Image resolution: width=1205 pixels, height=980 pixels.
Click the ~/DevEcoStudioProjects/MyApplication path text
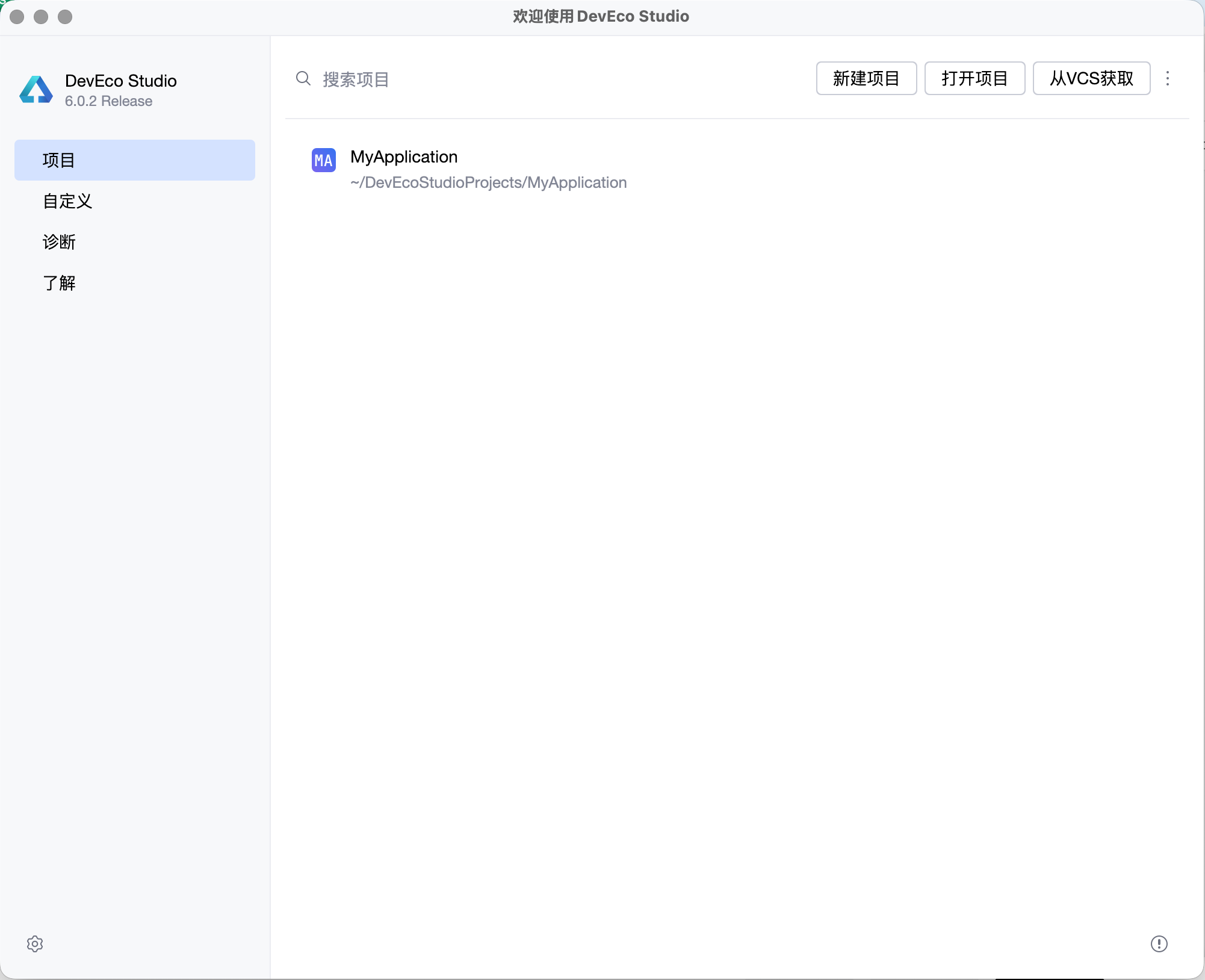click(x=488, y=182)
